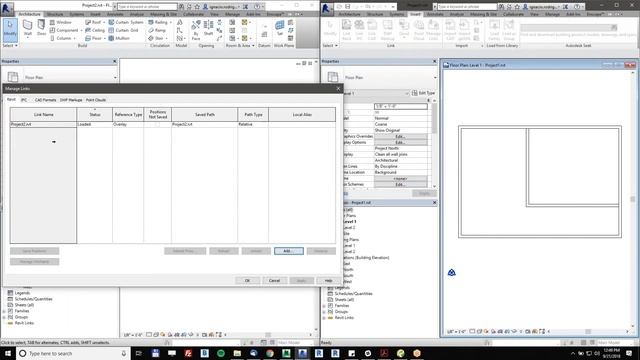Click Edit button beside Graphics Overrides
This screenshot has height=360, width=640.
pyautogui.click(x=400, y=136)
